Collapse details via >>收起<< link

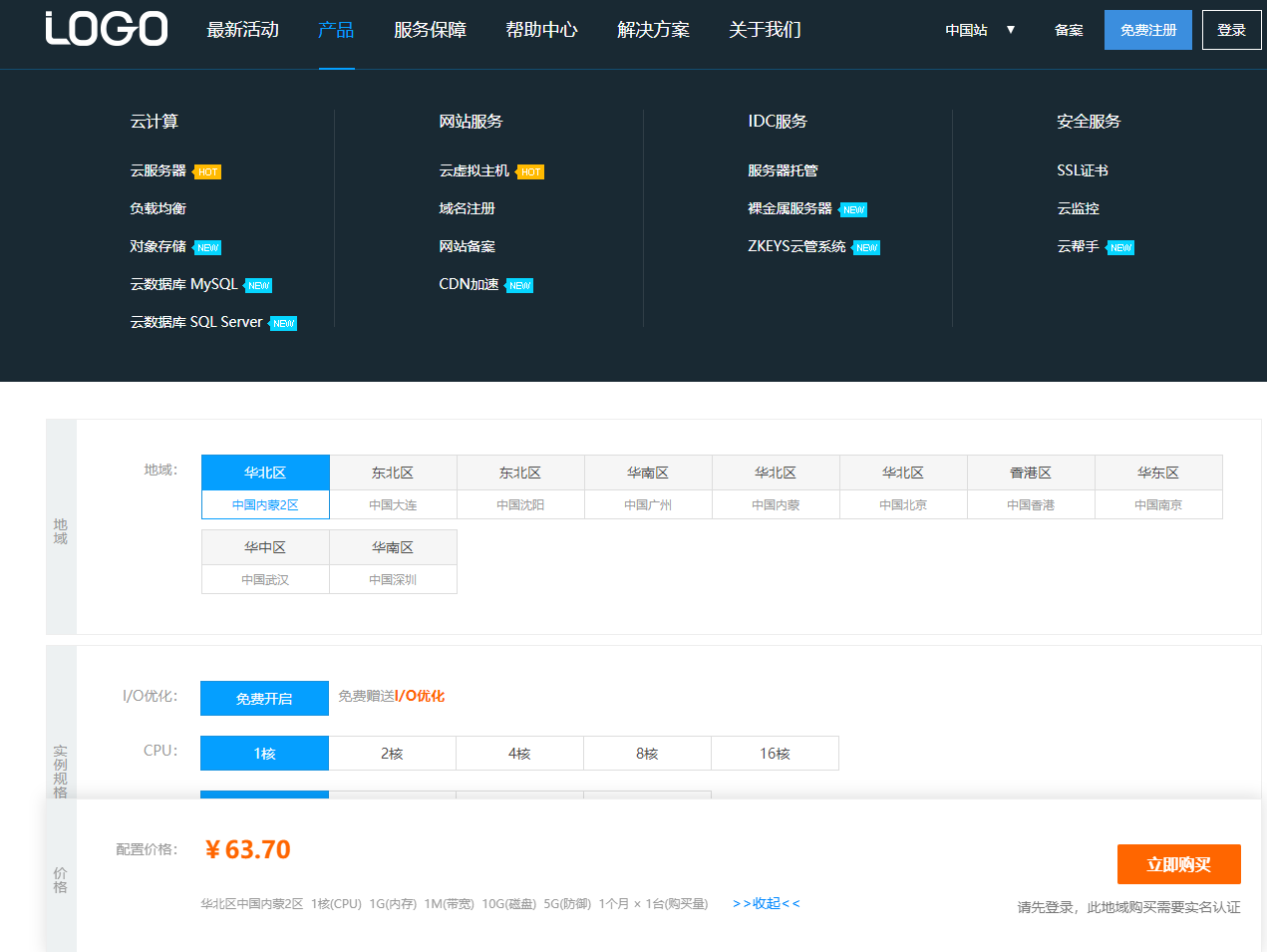point(766,903)
